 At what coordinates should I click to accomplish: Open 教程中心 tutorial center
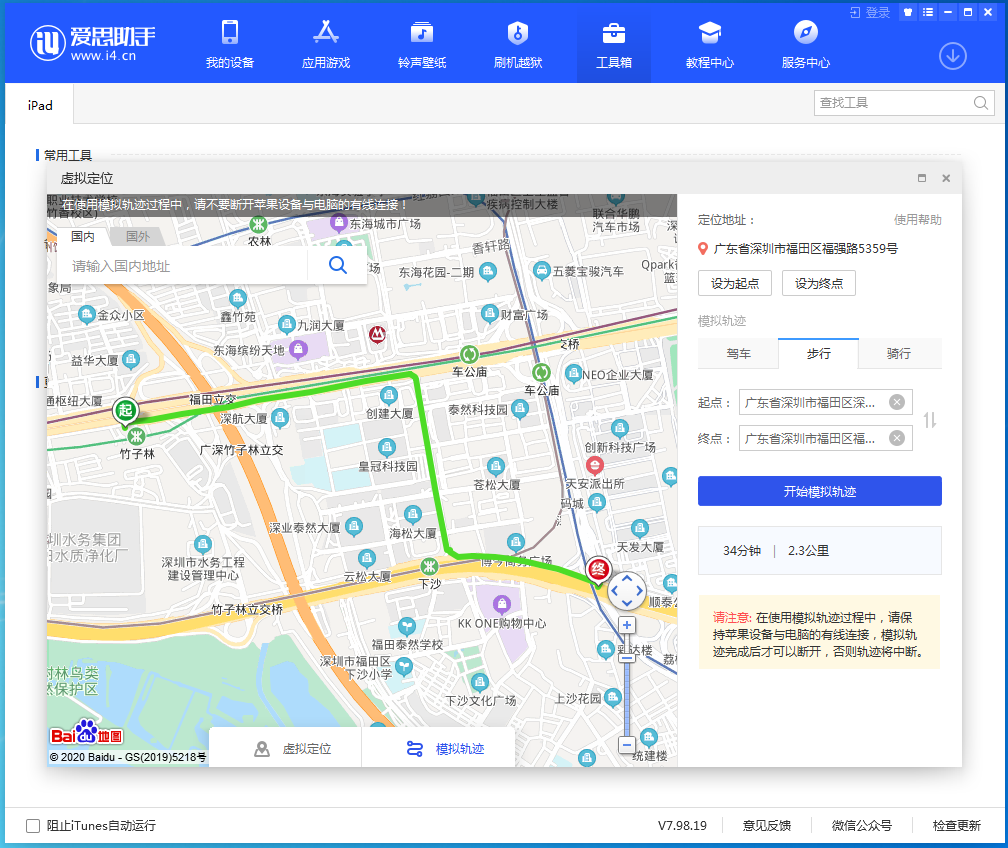(x=710, y=44)
